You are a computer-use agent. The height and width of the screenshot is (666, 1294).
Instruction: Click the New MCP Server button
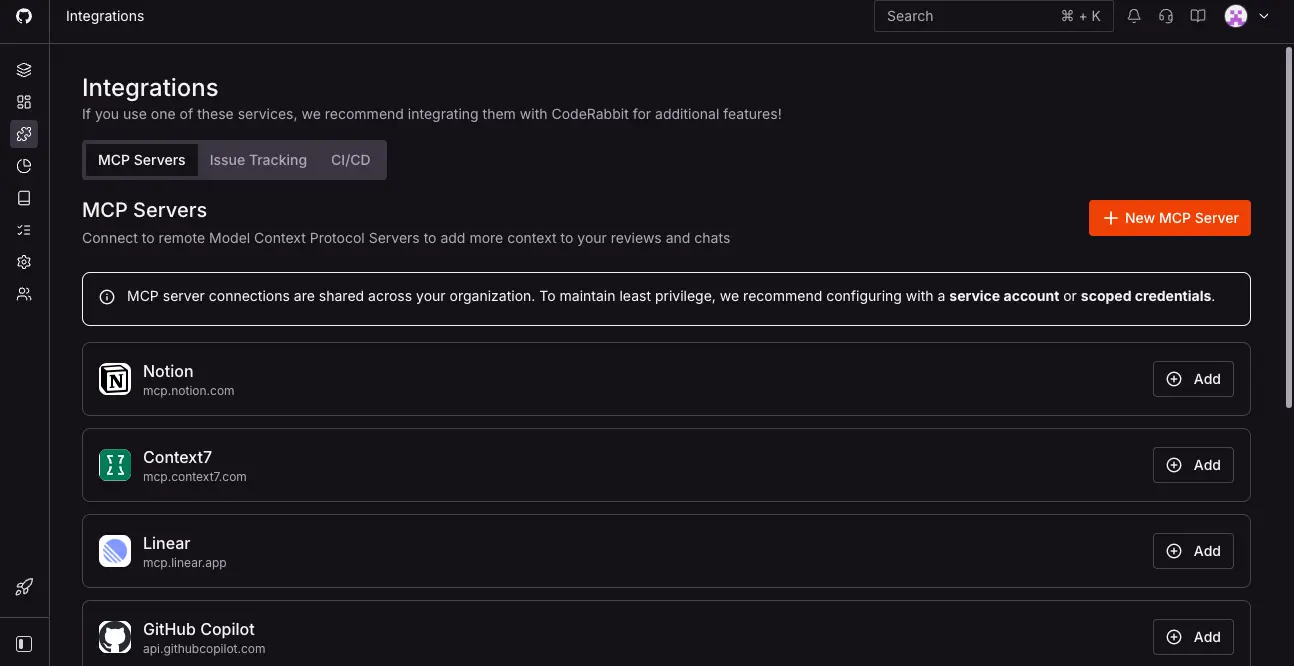[1169, 217]
